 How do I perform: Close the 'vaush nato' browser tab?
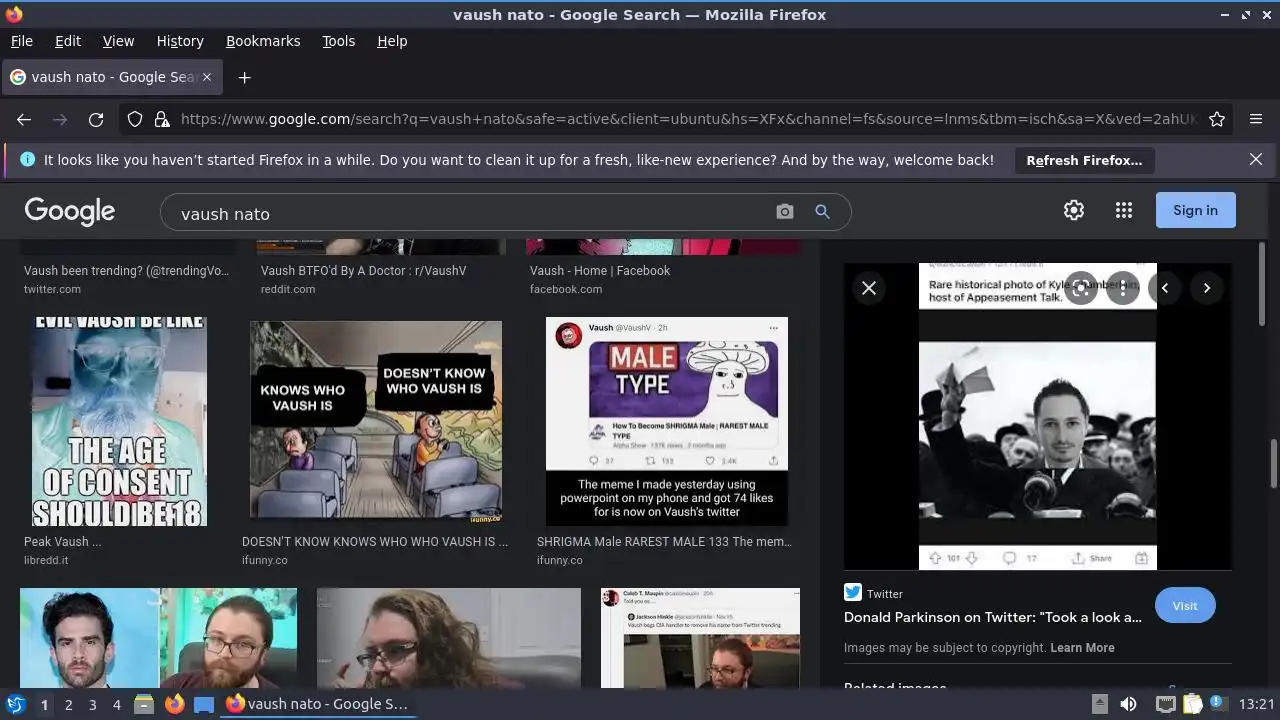[207, 77]
